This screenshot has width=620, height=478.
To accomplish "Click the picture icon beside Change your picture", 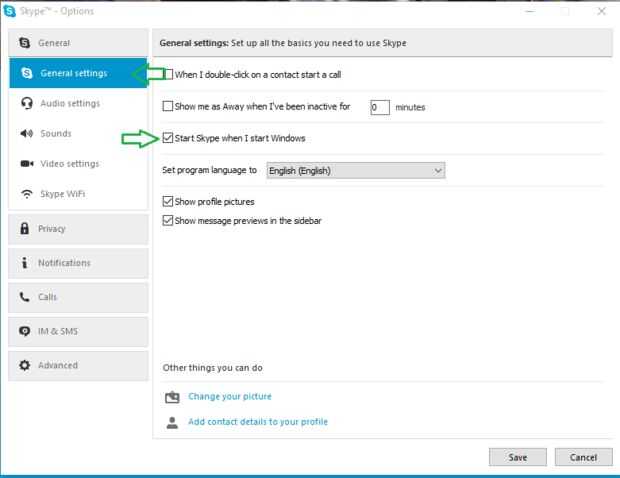I will coord(172,397).
